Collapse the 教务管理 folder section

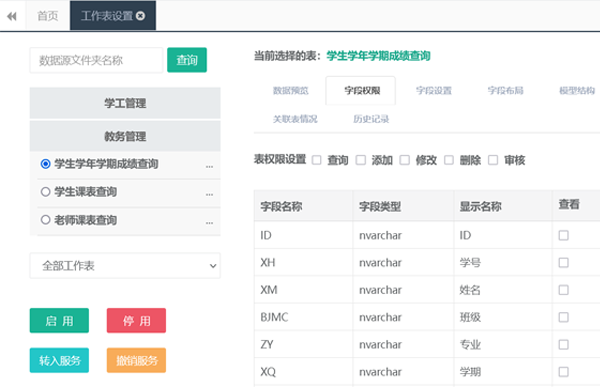pos(125,136)
